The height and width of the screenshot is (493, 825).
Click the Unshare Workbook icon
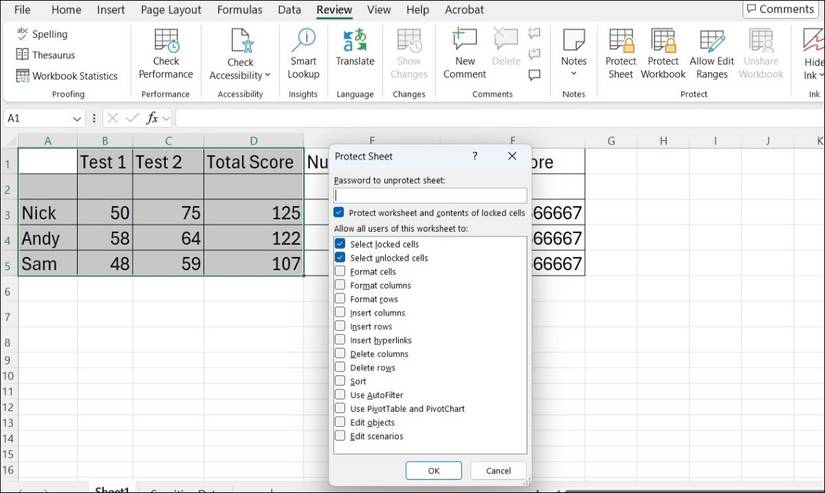coord(761,41)
